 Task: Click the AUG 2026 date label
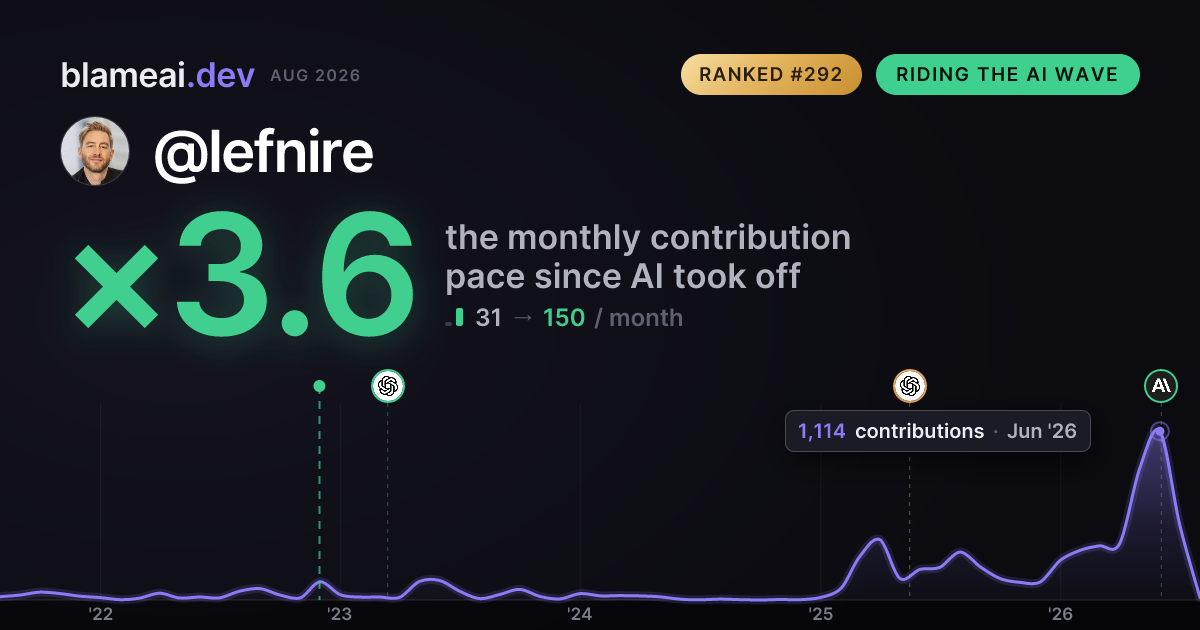pyautogui.click(x=315, y=76)
